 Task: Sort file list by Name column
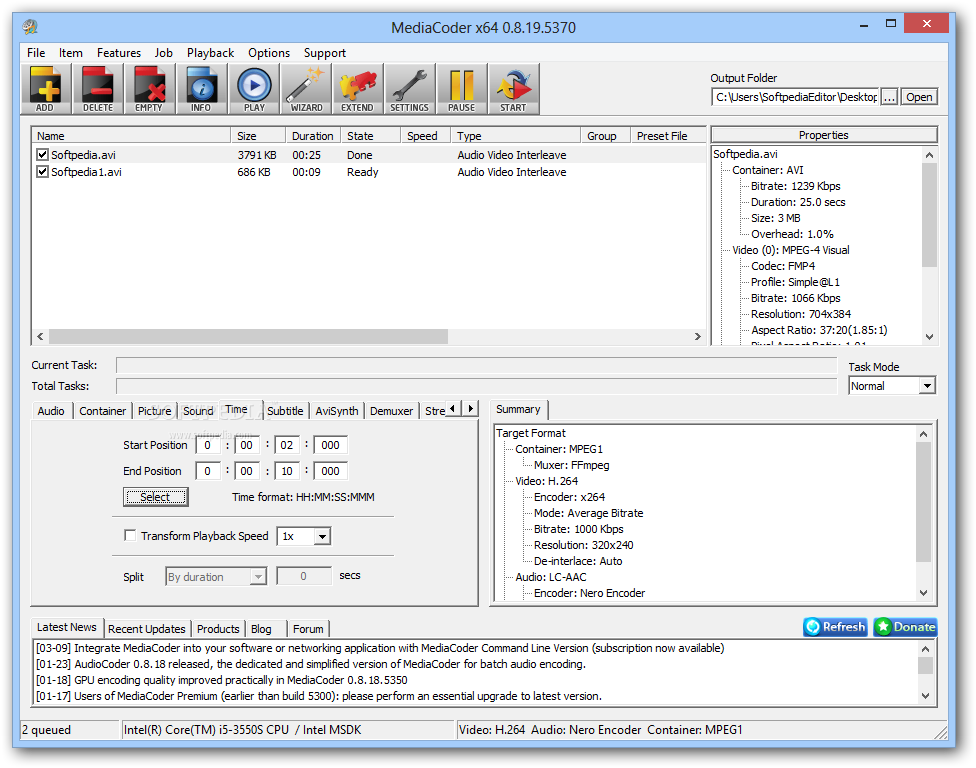click(131, 136)
